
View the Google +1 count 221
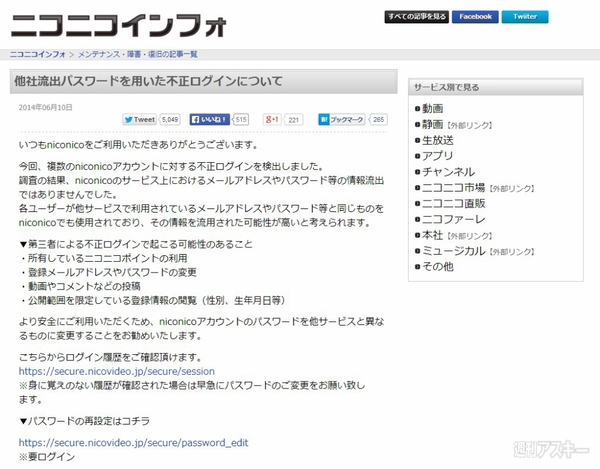click(x=293, y=120)
